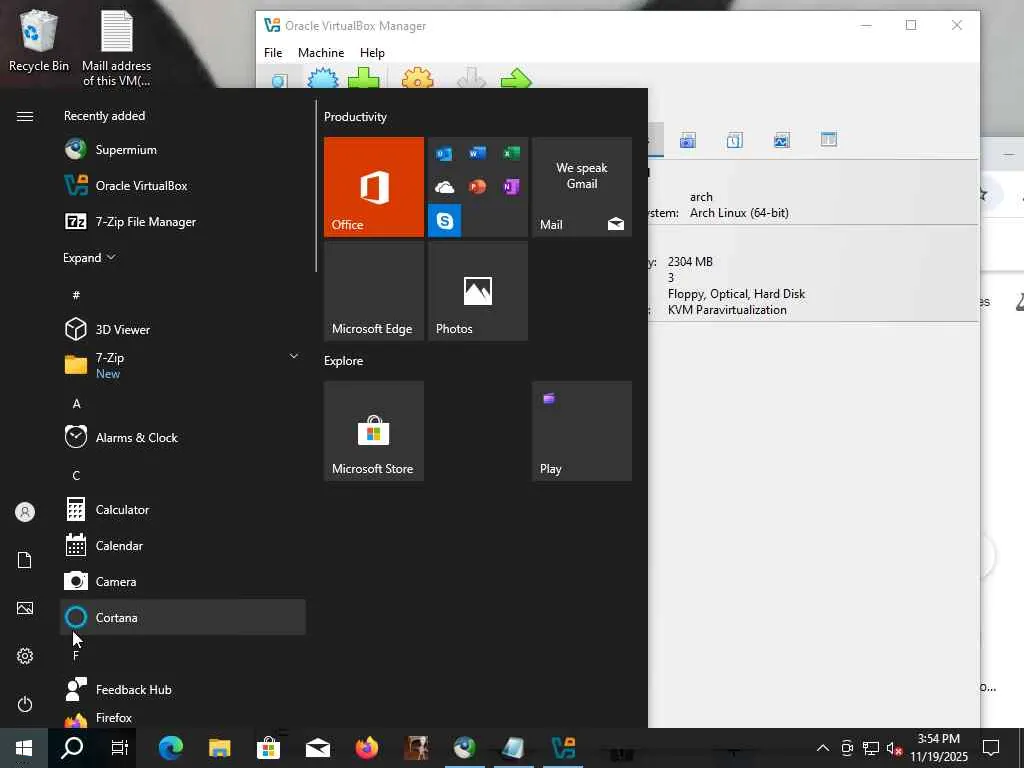Screen dimensions: 1024x768
Task: Open Documents from the Start sidebar
Action: pyautogui.click(x=25, y=560)
